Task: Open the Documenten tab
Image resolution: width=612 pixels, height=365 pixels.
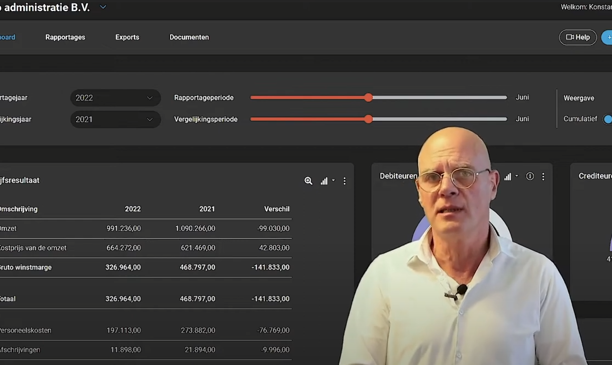Action: tap(189, 37)
